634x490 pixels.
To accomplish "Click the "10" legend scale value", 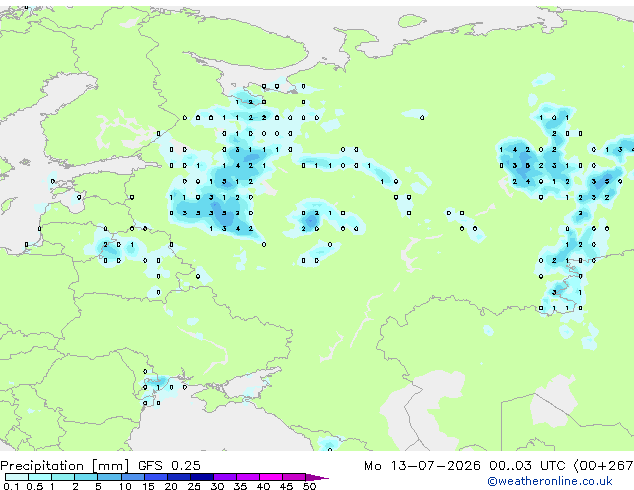I will pyautogui.click(x=125, y=486).
